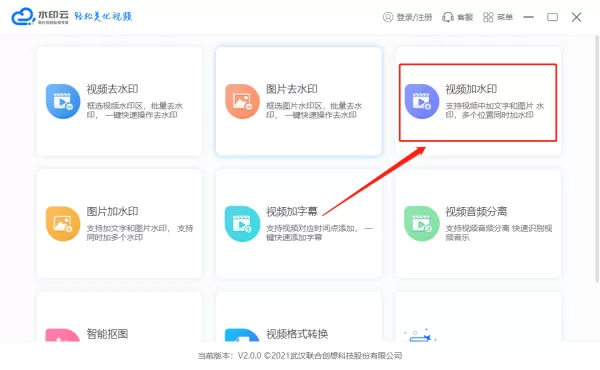Screen dimensions: 600x370
Task: Open the 菜单 menu
Action: [x=505, y=17]
